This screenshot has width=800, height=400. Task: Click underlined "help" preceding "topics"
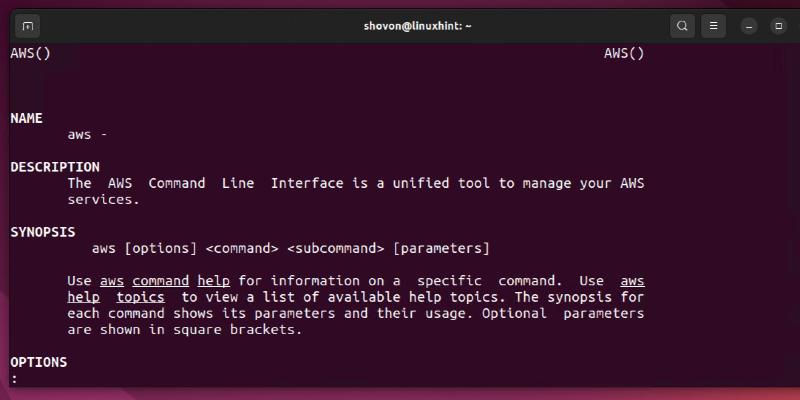pos(84,297)
